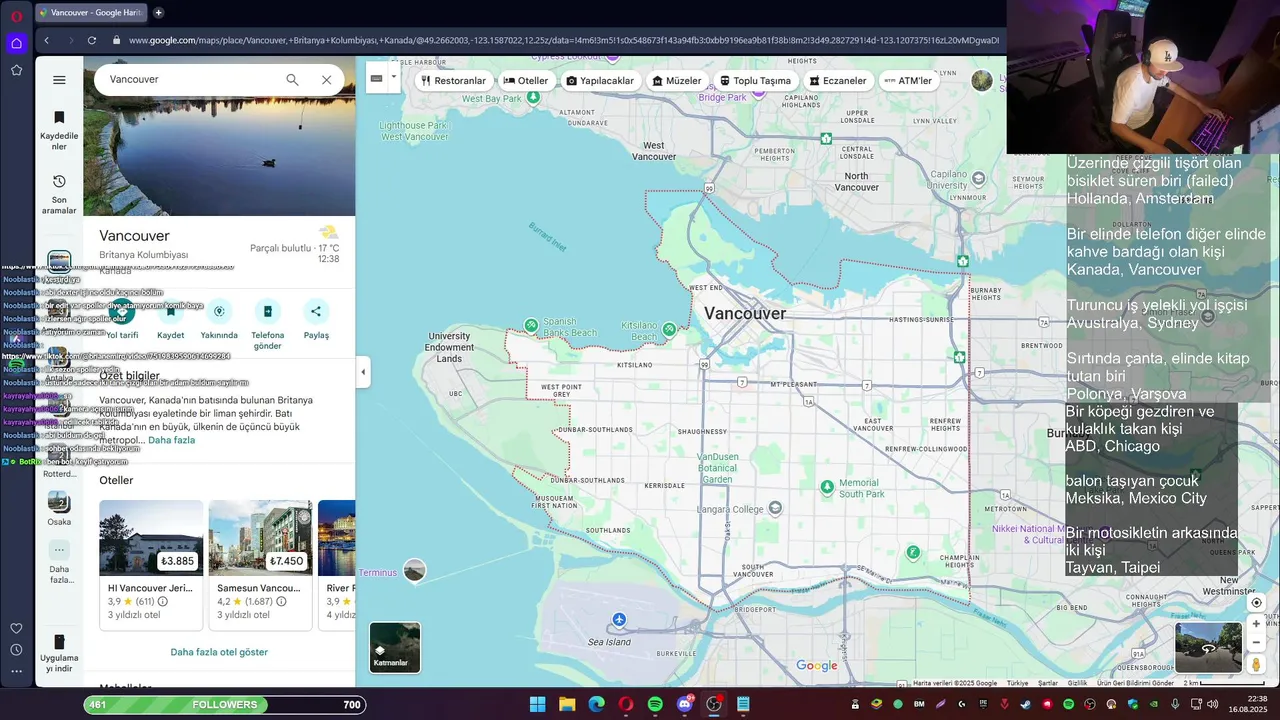Open a new browser tab
This screenshot has width=1280, height=720.
click(x=158, y=12)
